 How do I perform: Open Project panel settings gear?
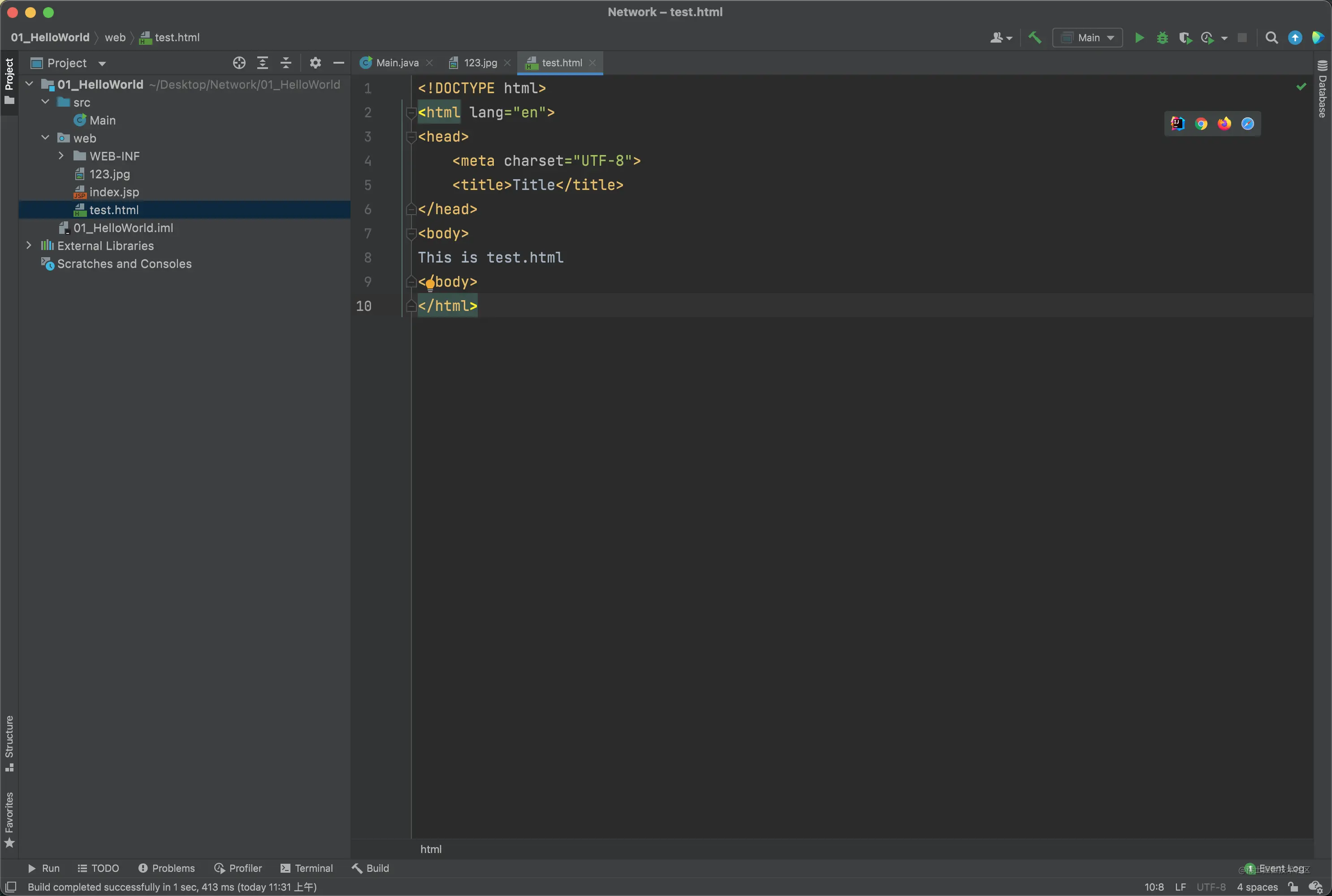point(315,63)
